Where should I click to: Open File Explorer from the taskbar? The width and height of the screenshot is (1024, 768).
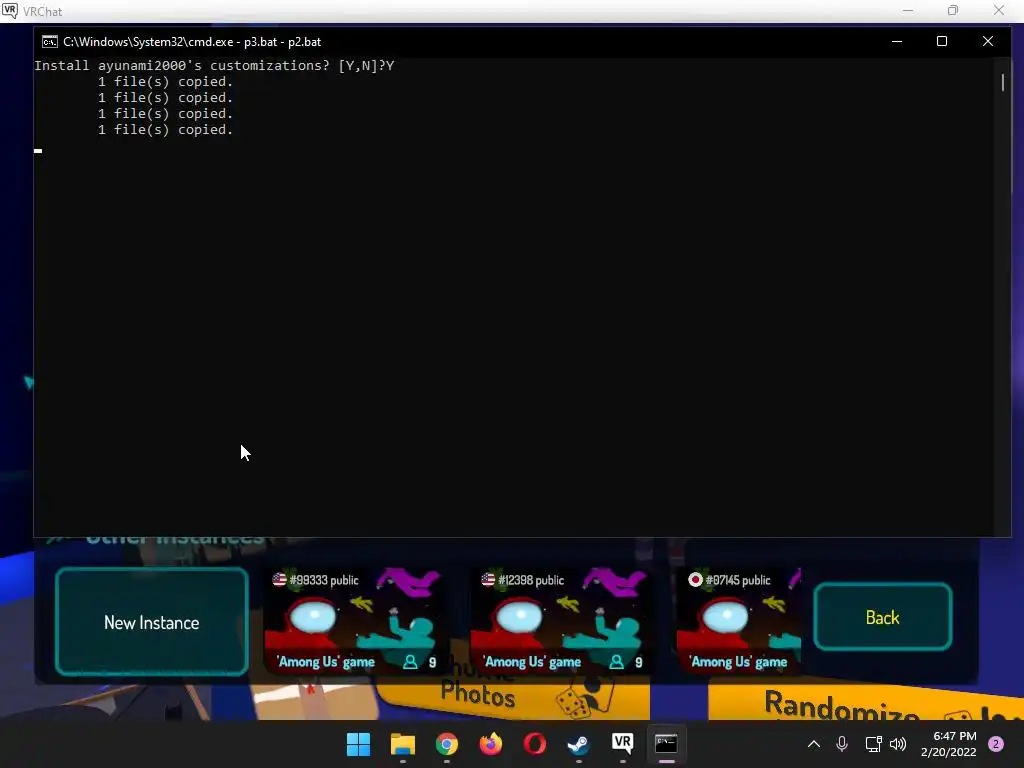click(402, 744)
